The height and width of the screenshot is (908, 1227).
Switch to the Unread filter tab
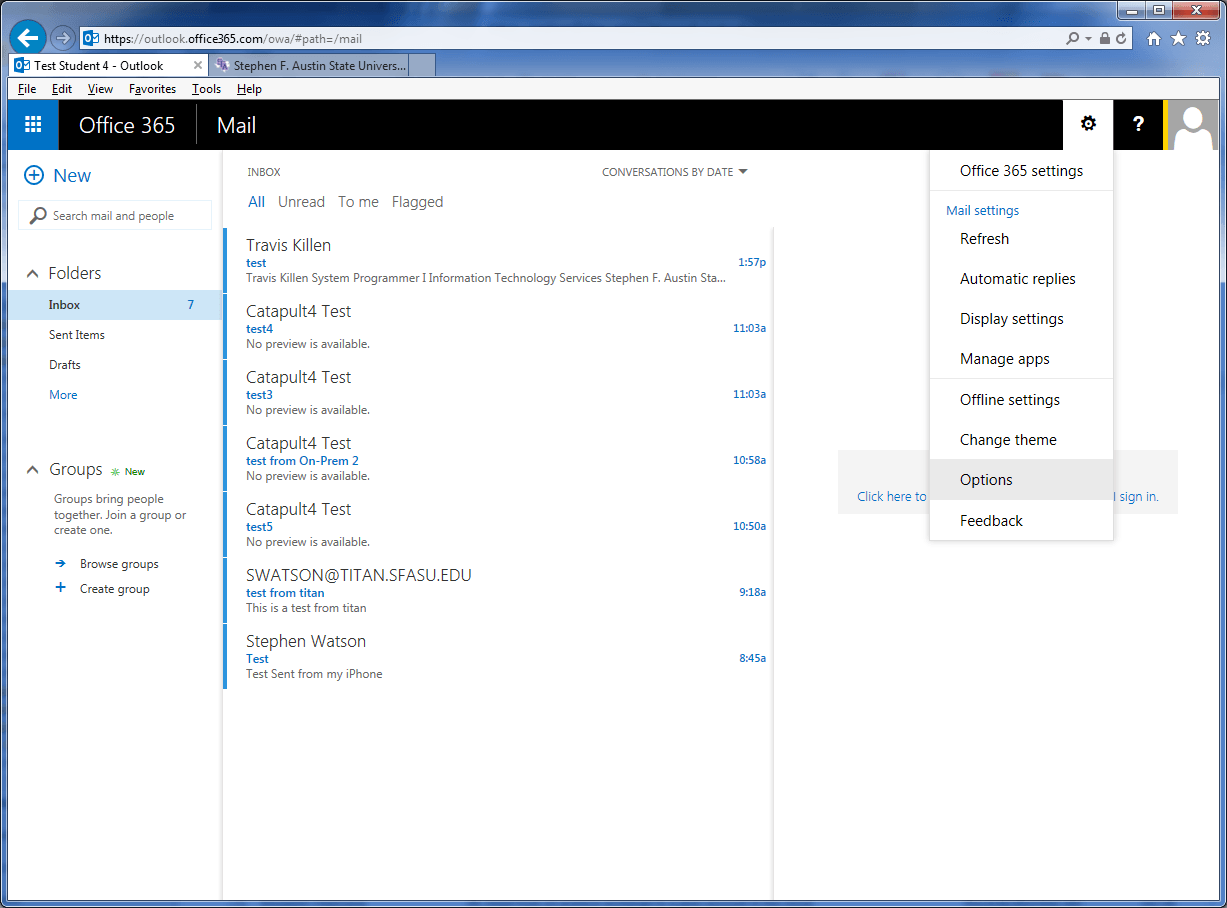point(301,202)
